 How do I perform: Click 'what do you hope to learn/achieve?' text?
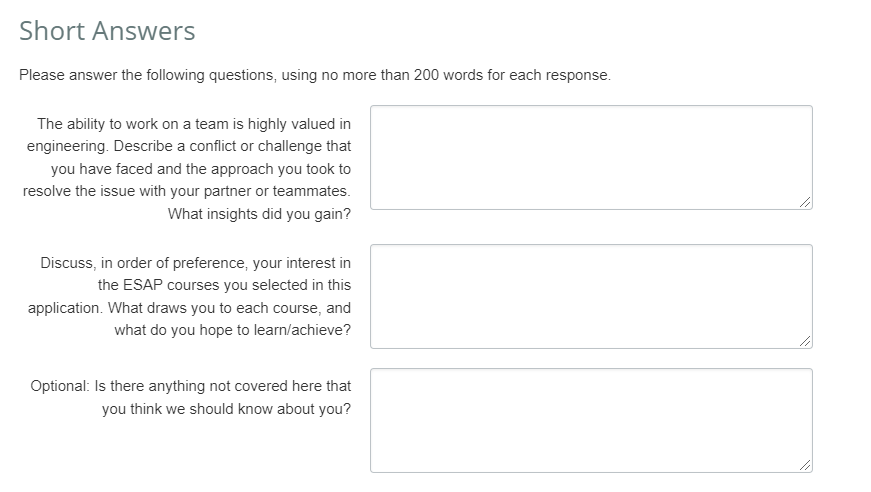[232, 330]
